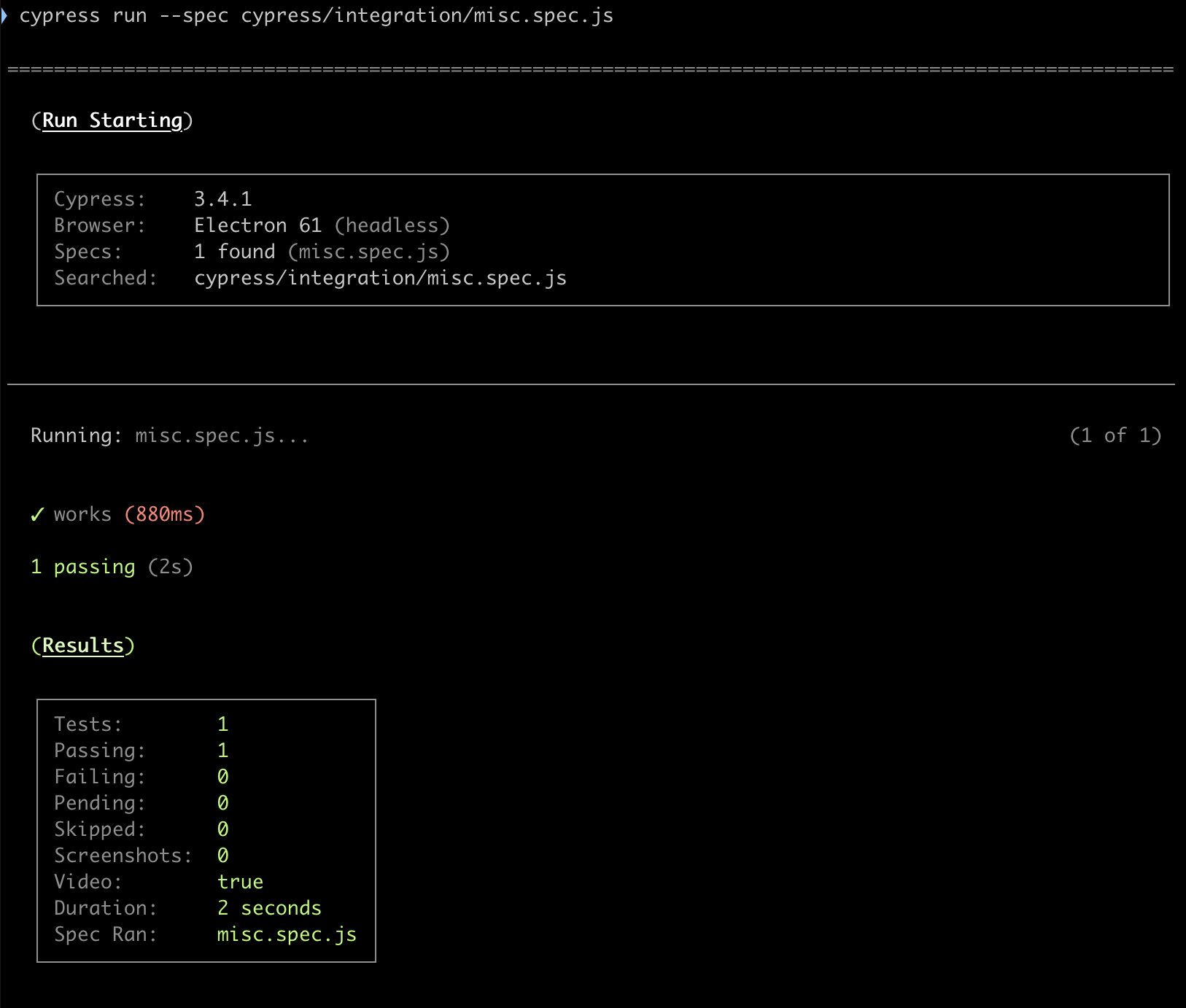The height and width of the screenshot is (1008, 1186).
Task: Select the '(1 of 1)' progress indicator
Action: click(1115, 435)
